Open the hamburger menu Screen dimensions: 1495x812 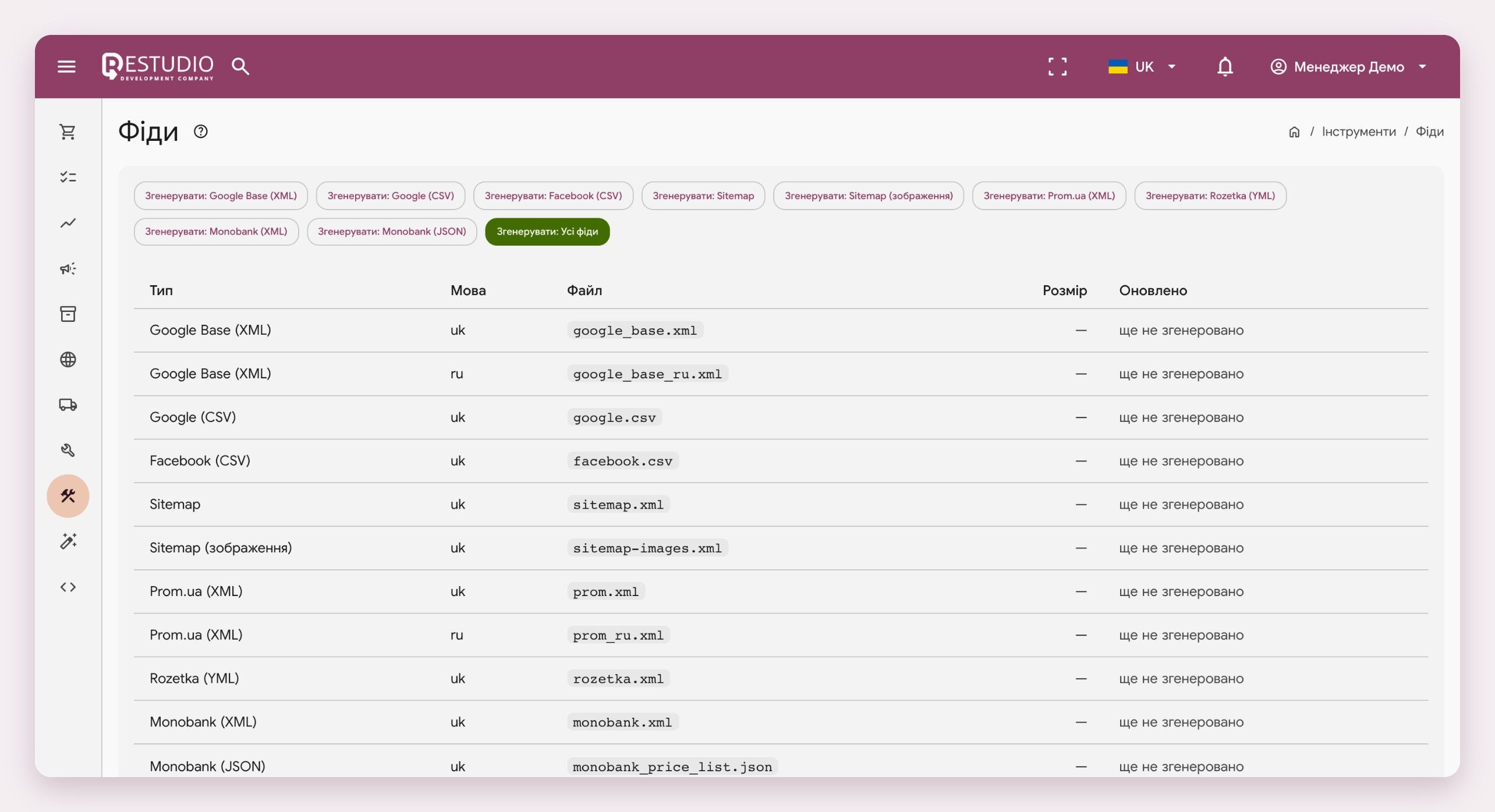[67, 66]
